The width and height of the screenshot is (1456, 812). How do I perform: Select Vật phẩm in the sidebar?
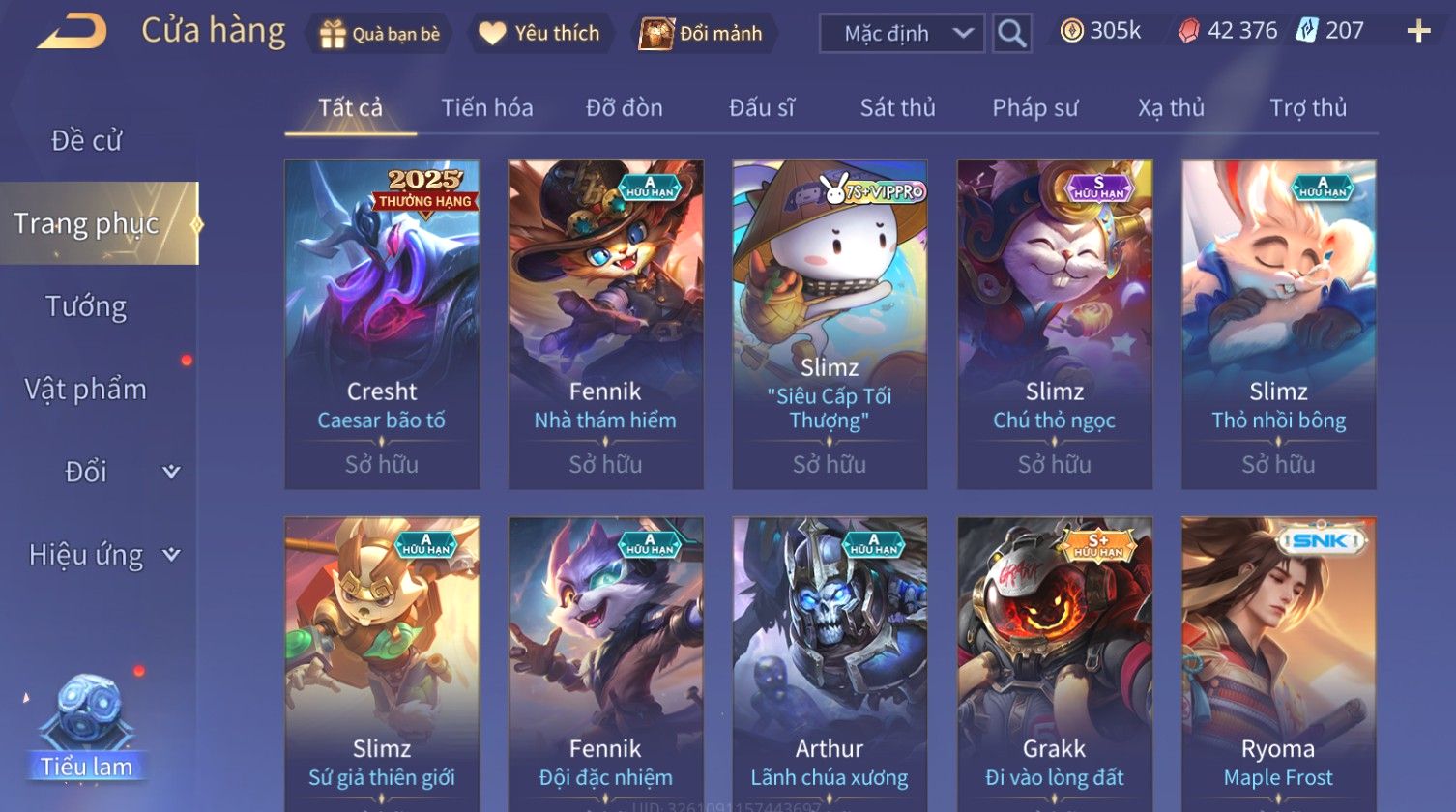tap(87, 389)
